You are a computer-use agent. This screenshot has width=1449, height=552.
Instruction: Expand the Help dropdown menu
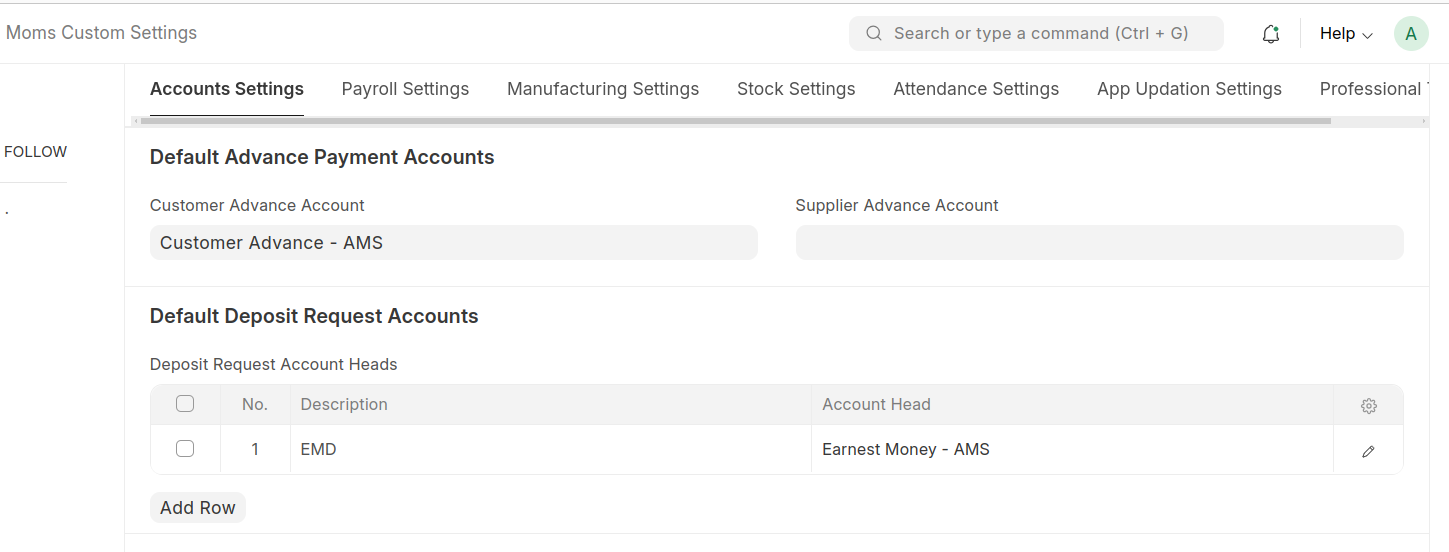(x=1346, y=34)
